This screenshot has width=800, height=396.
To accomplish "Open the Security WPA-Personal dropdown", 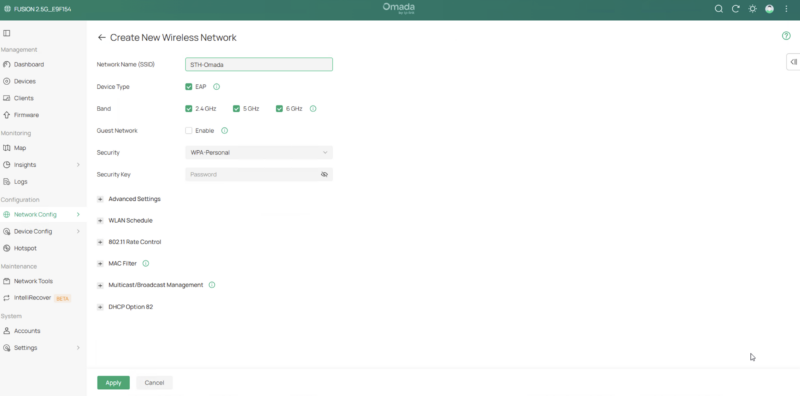I will point(259,153).
